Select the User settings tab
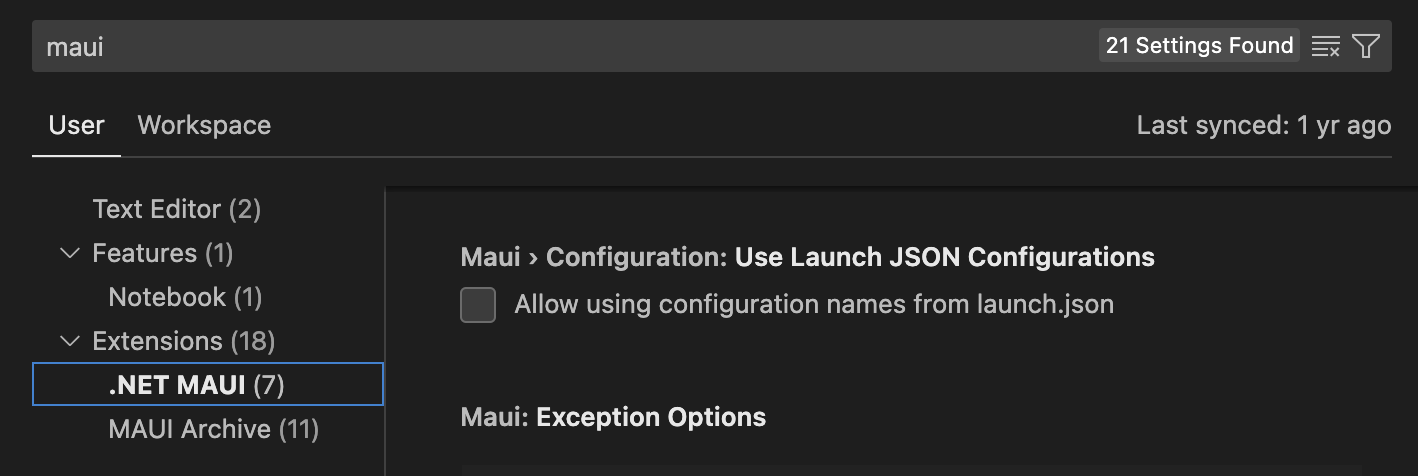This screenshot has height=476, width=1418. coord(77,125)
